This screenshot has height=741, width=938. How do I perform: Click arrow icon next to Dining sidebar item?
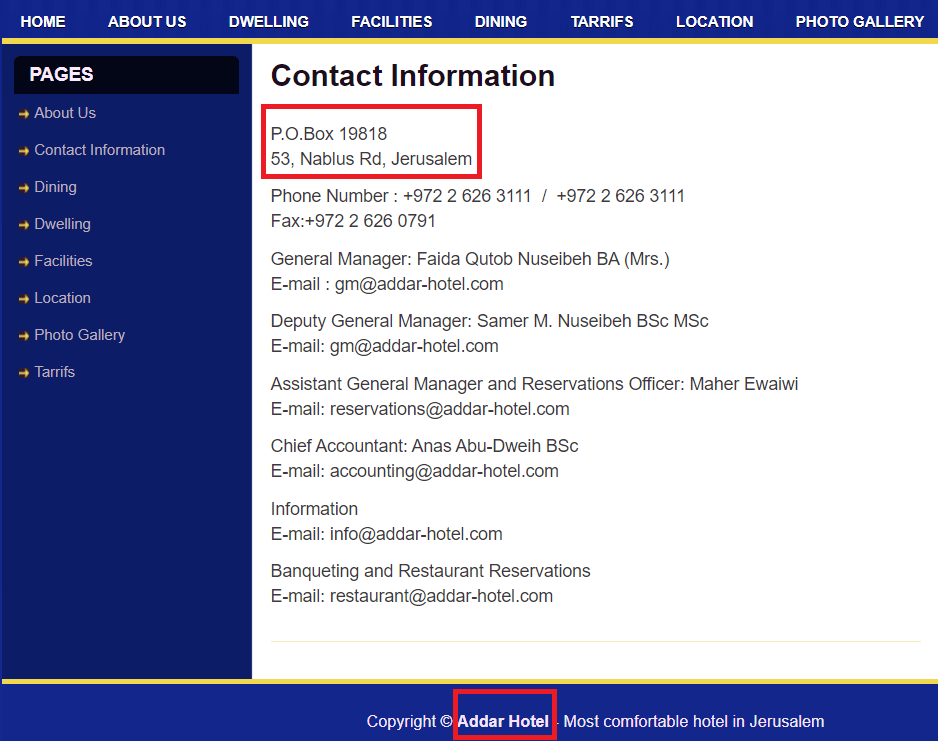pos(24,188)
